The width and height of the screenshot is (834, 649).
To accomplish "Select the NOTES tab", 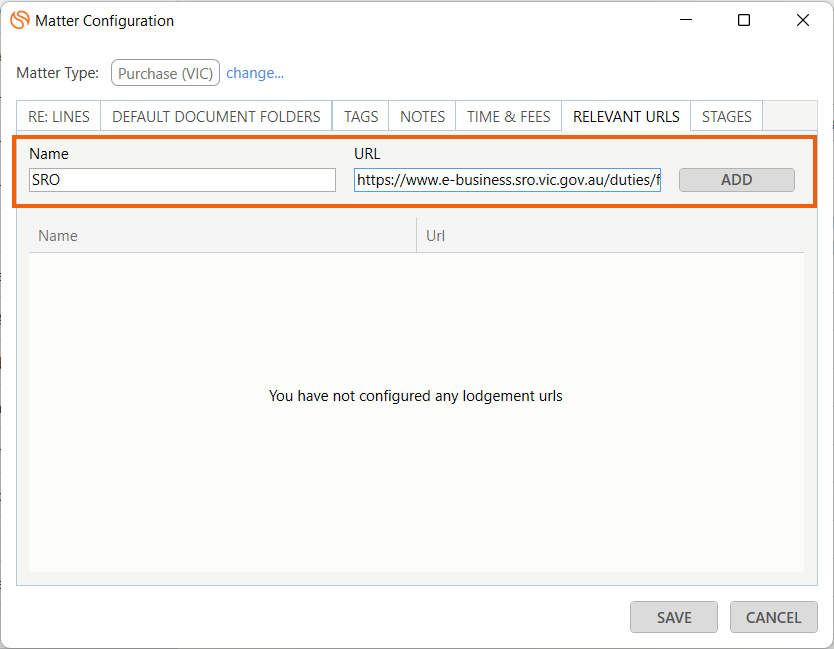I will [x=422, y=116].
